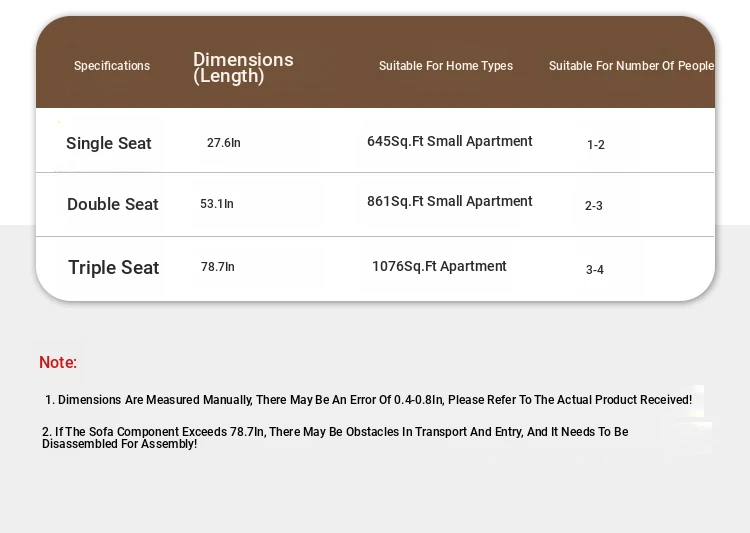Select the Suitable For Home Types header
Viewport: 750px width, 533px height.
pos(446,66)
